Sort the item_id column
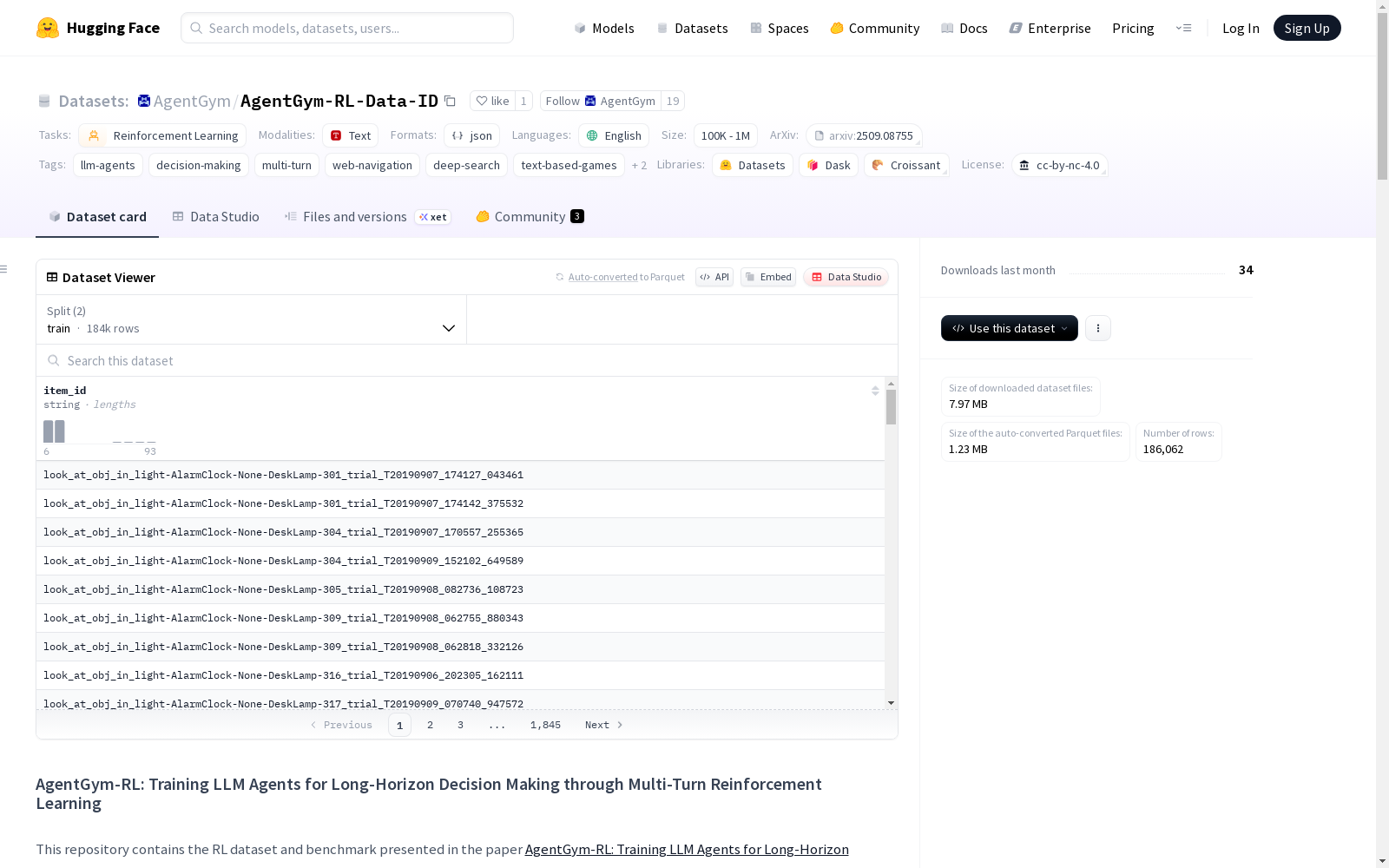Screen dimensions: 1389x868 pyautogui.click(x=875, y=391)
